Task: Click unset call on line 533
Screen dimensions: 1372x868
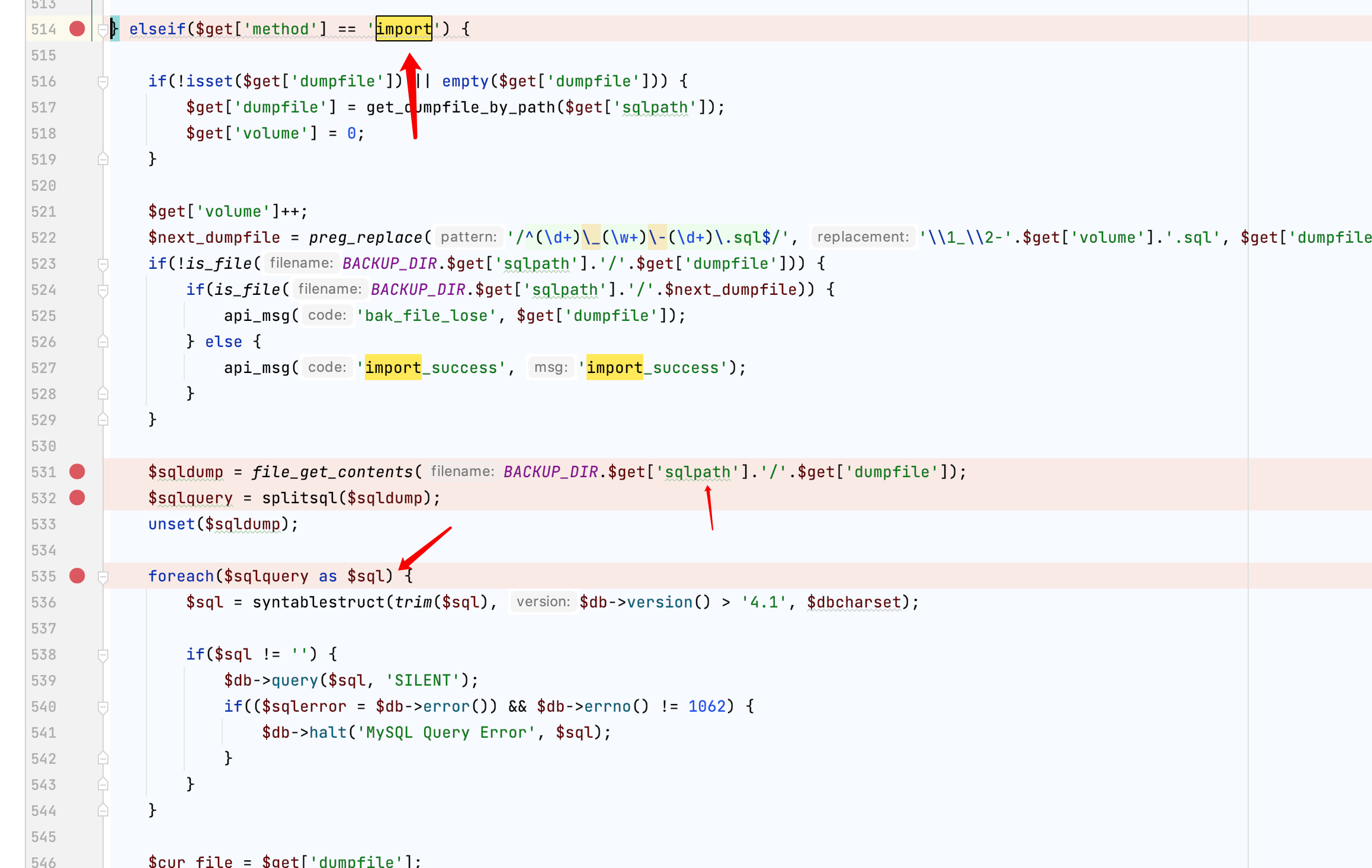Action: coord(172,524)
